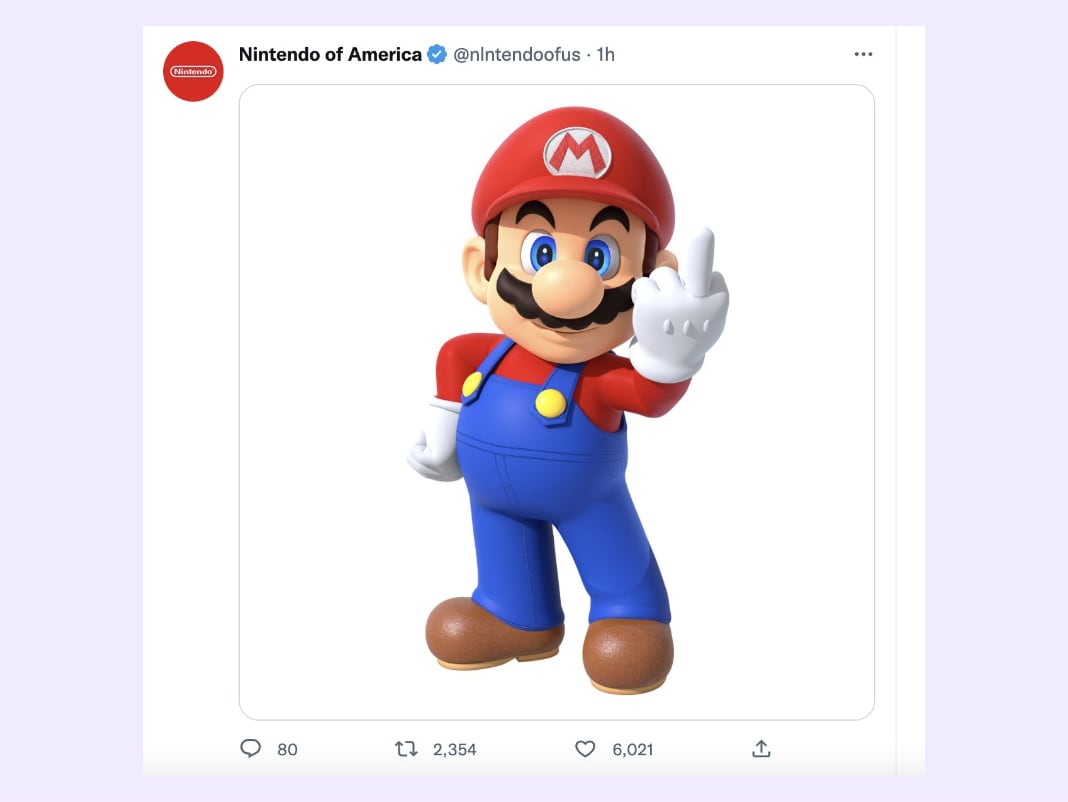Click the Nintendo wordmark inside the avatar
Viewport: 1068px width, 802px height.
point(193,71)
